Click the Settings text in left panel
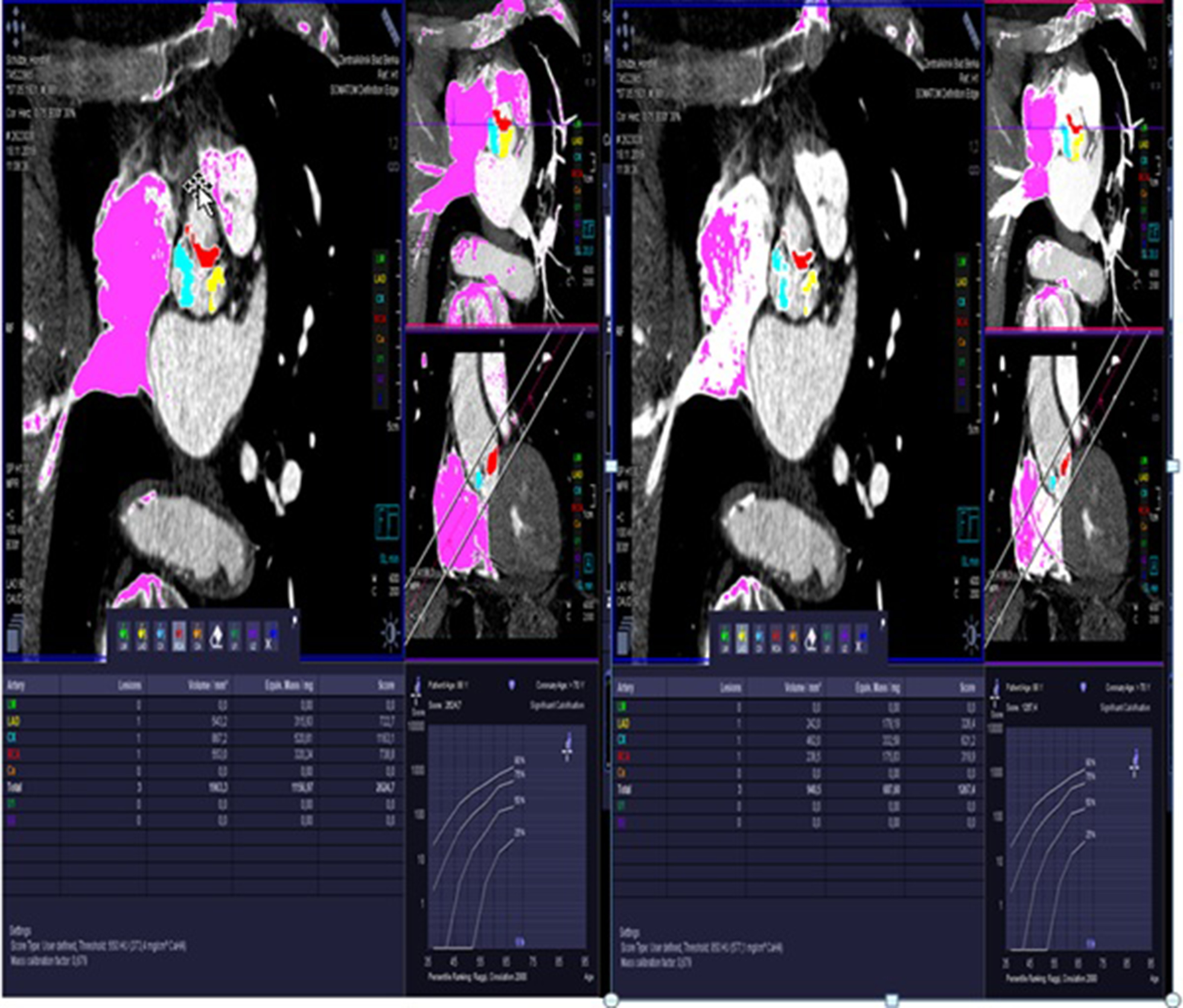This screenshot has width=1183, height=1008. pos(20,931)
